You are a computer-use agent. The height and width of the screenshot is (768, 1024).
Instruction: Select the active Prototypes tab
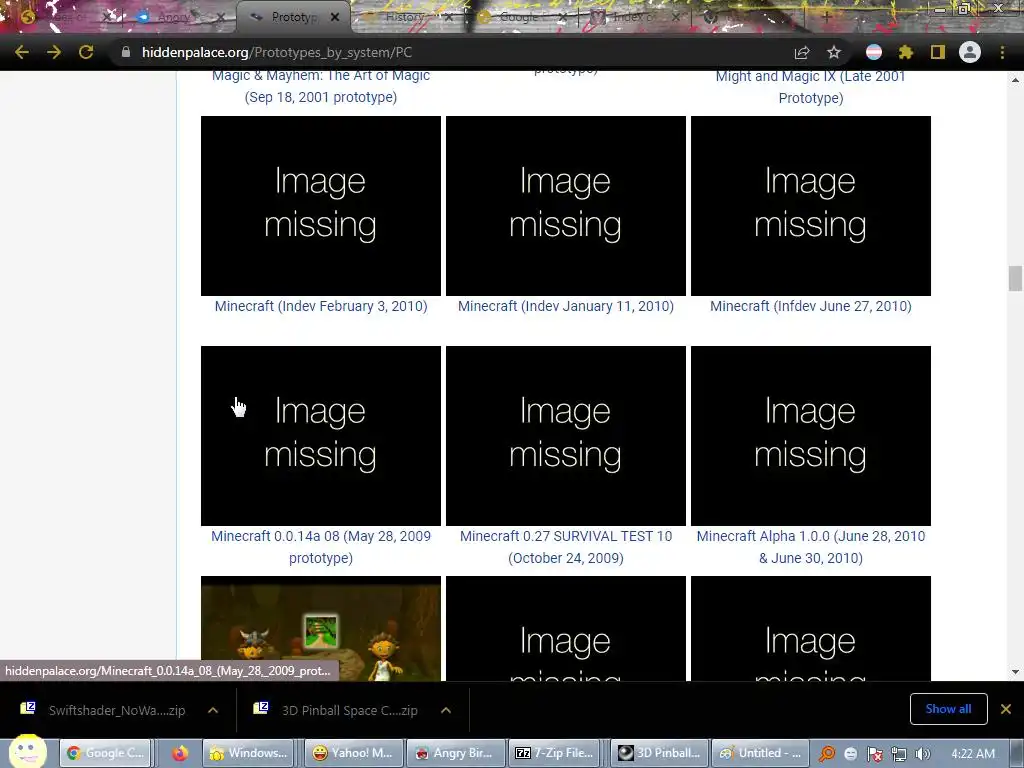[293, 17]
